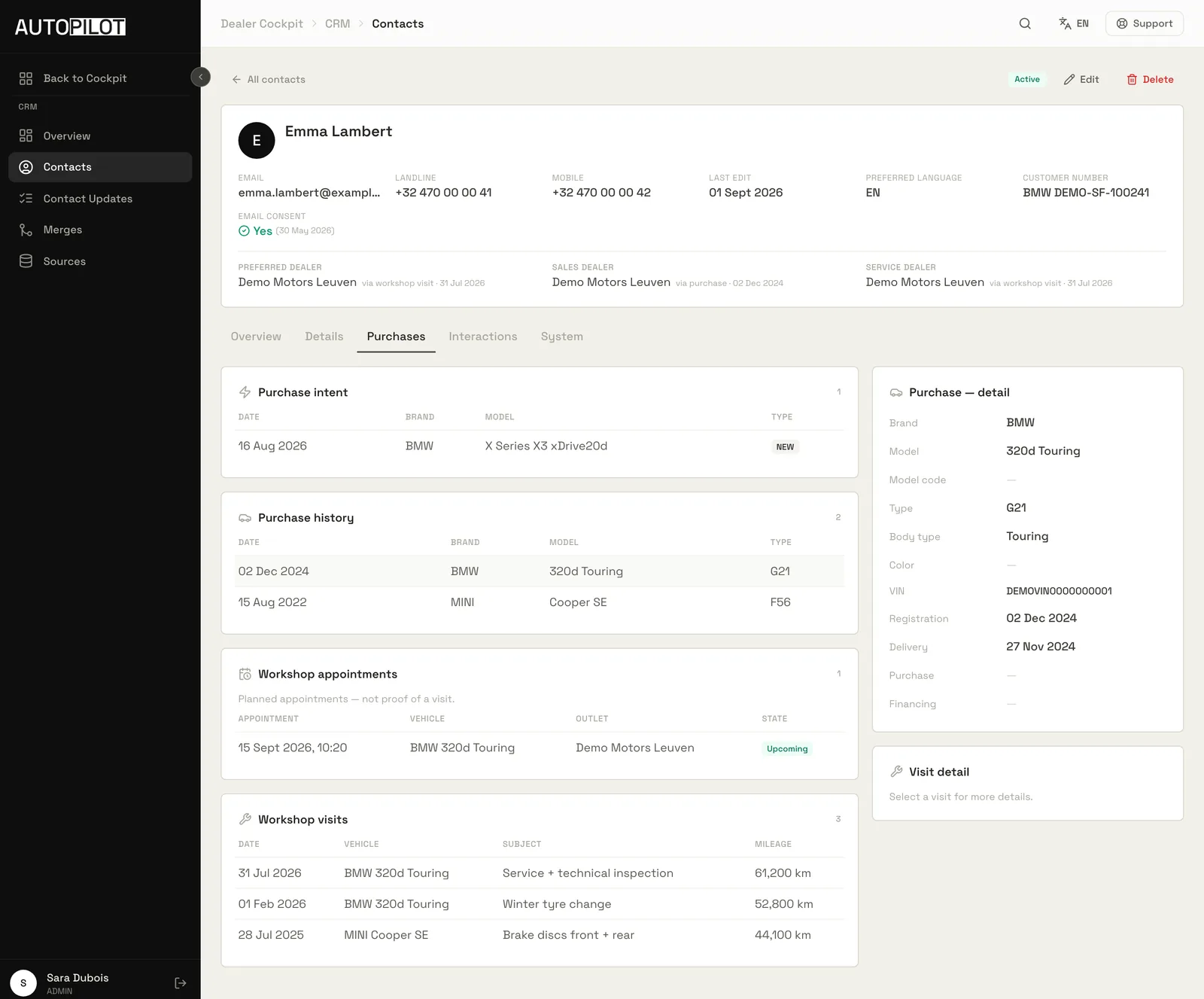Select the 15 Aug 2022 MINI purchase row
Screen dimensions: 1204x999
pyautogui.click(x=540, y=602)
